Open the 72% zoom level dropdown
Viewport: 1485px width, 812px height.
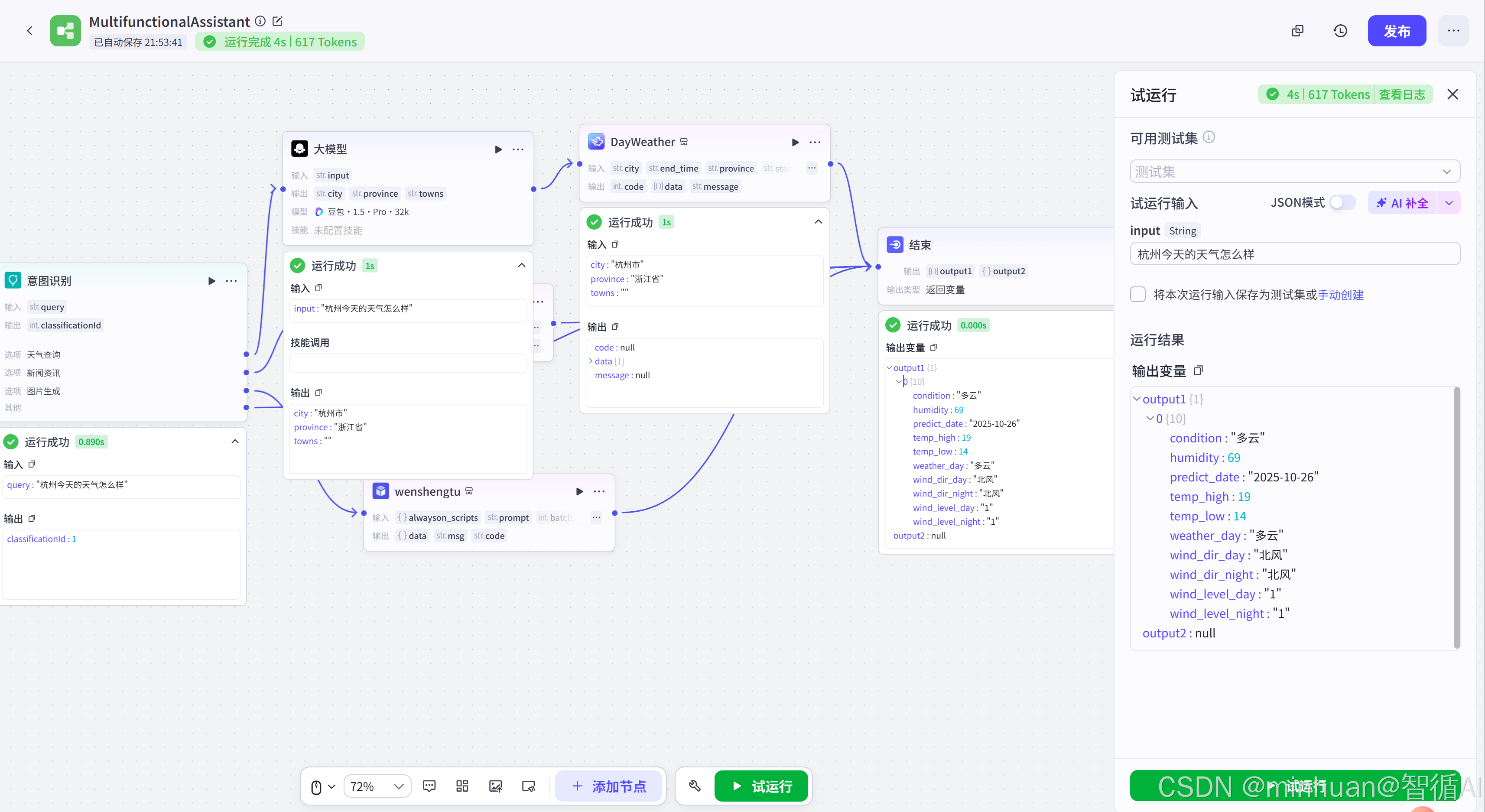(x=377, y=786)
